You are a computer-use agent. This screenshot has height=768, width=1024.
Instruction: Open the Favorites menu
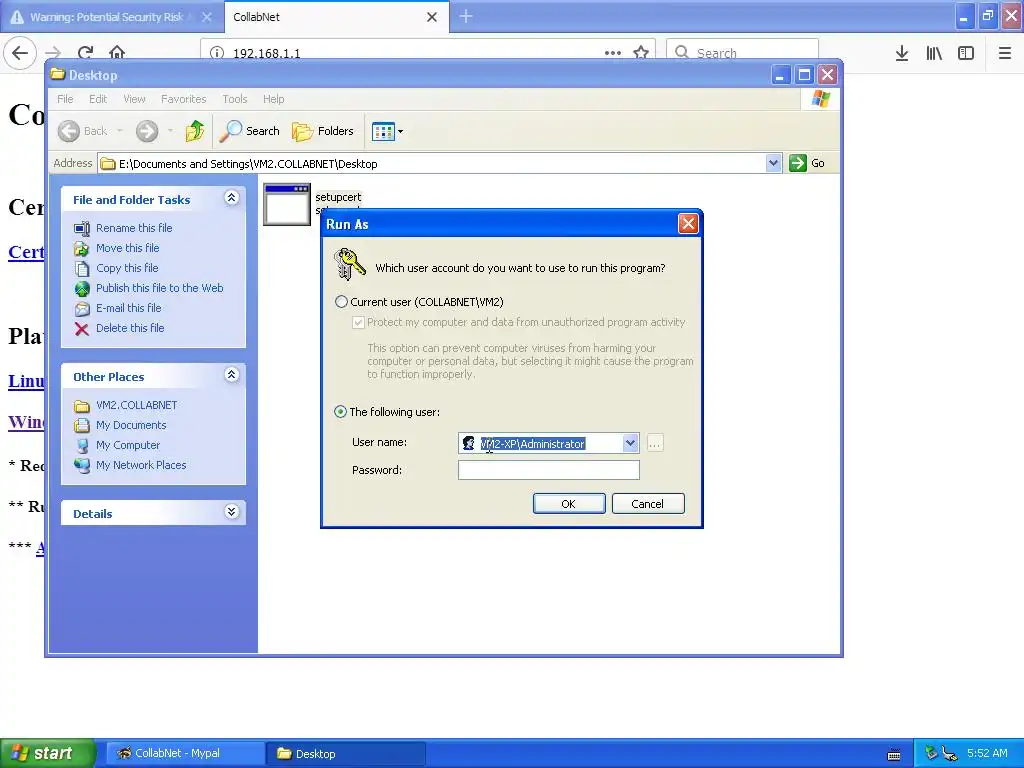click(184, 99)
